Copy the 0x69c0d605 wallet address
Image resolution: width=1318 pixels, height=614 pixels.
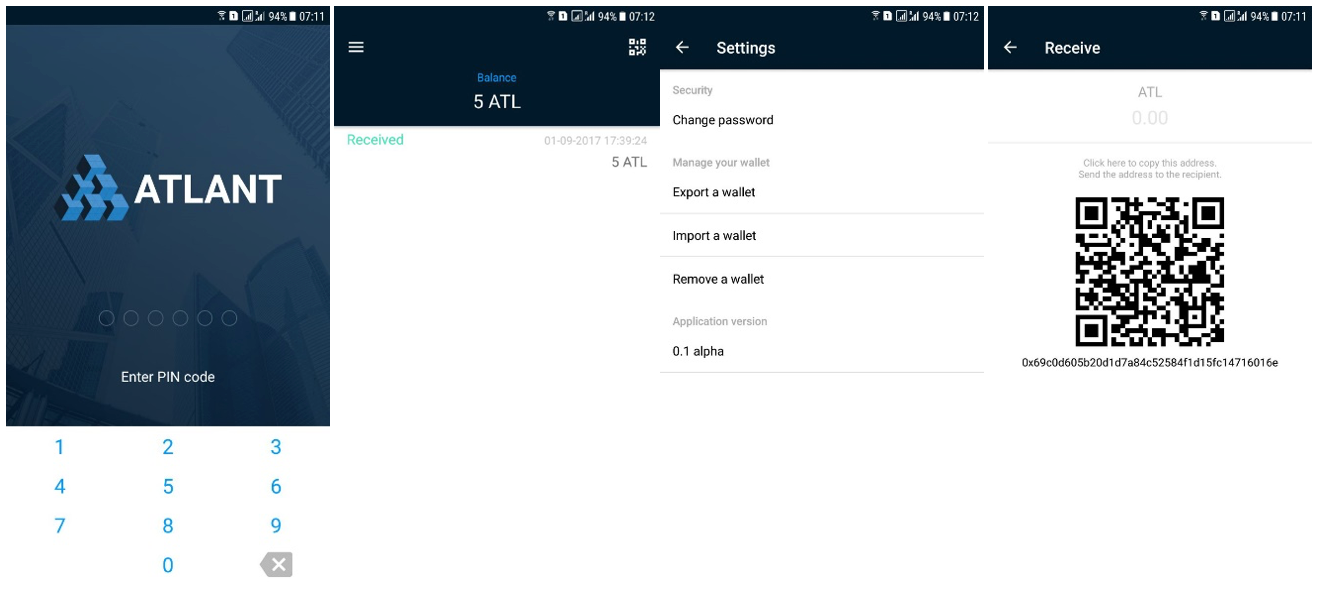click(x=1150, y=363)
